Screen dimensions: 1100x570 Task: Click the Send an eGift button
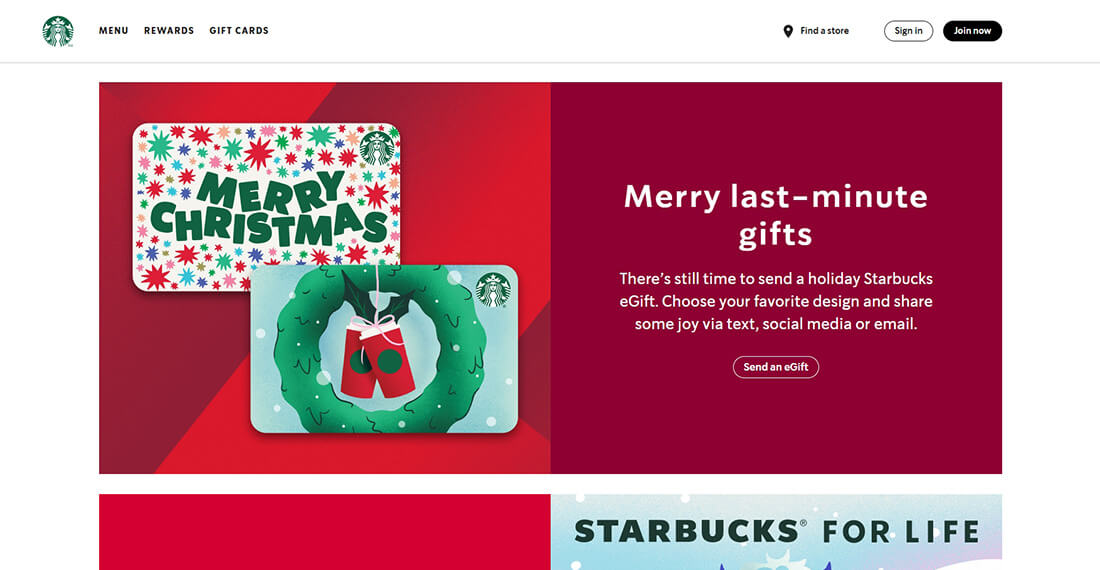776,367
